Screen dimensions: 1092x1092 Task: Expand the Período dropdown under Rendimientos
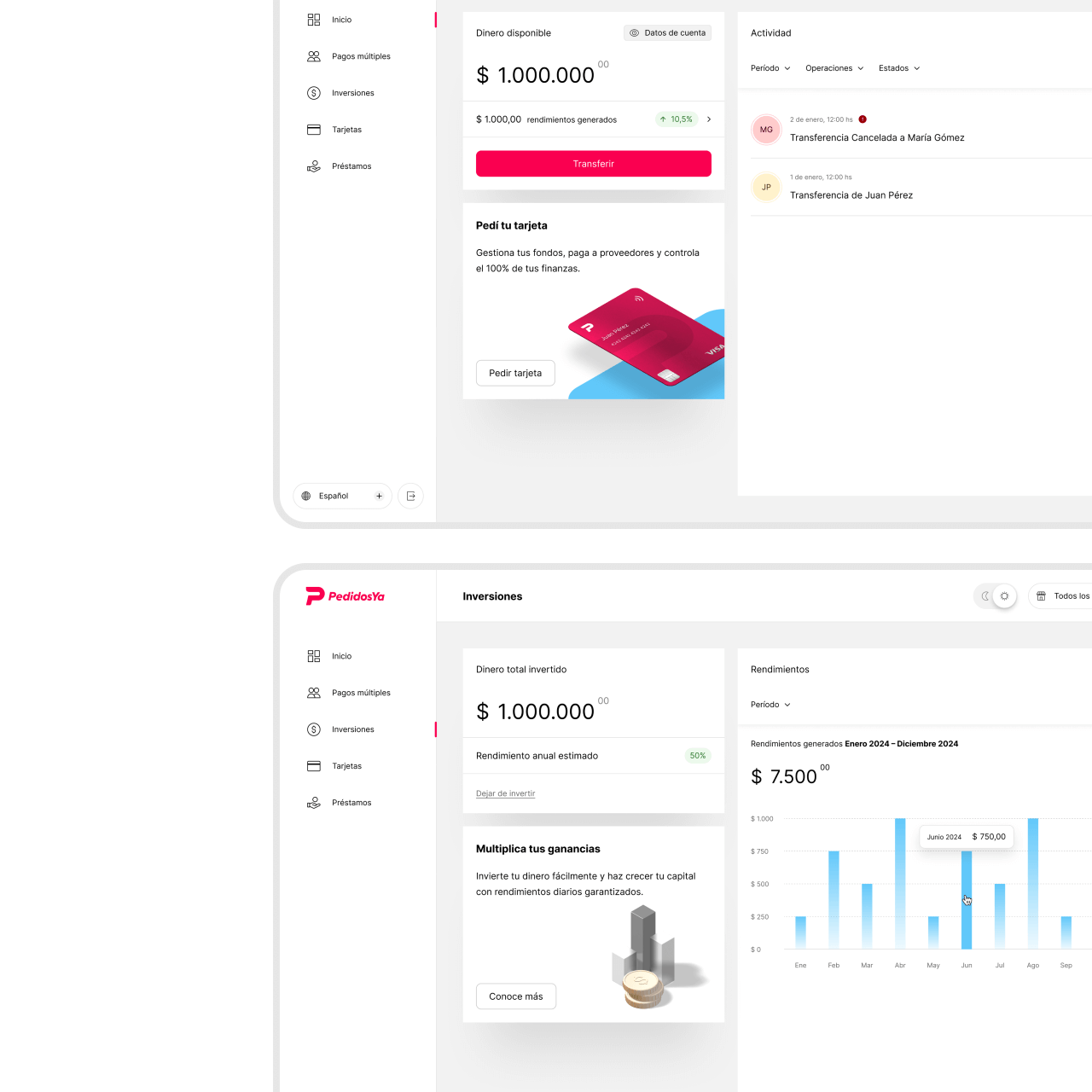point(770,705)
